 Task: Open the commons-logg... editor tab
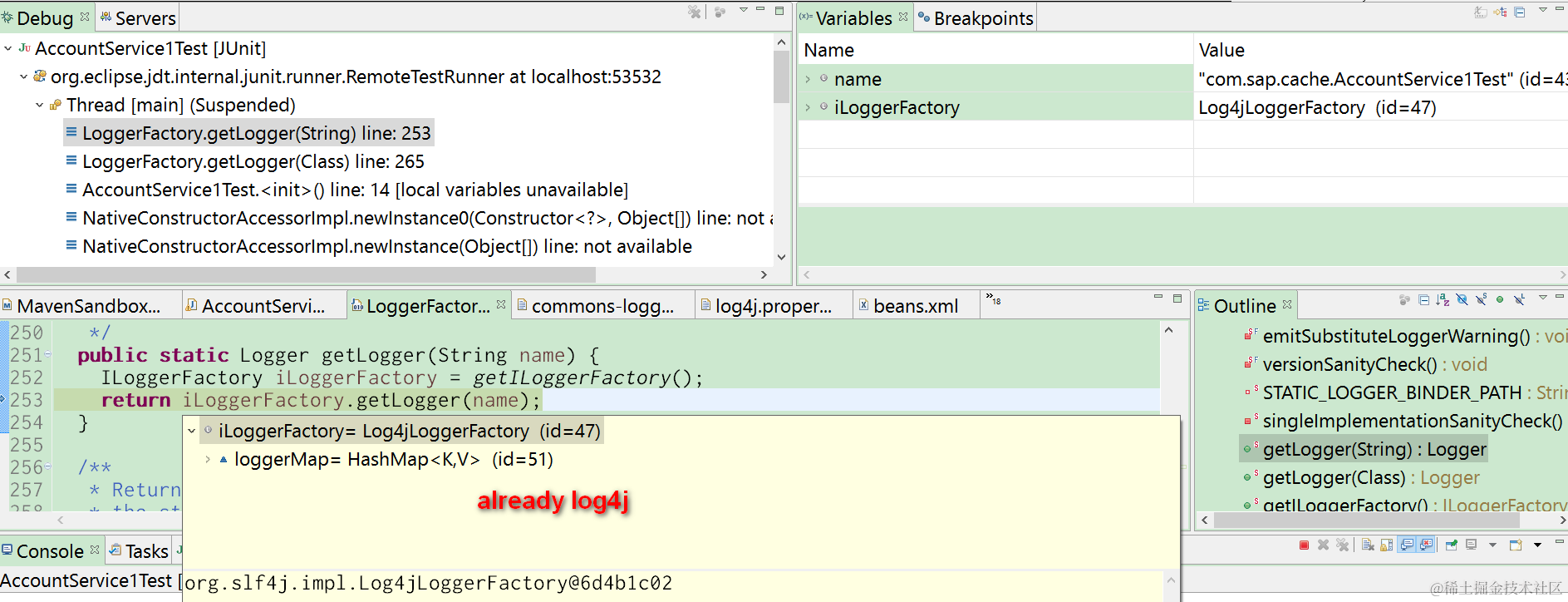[x=602, y=306]
